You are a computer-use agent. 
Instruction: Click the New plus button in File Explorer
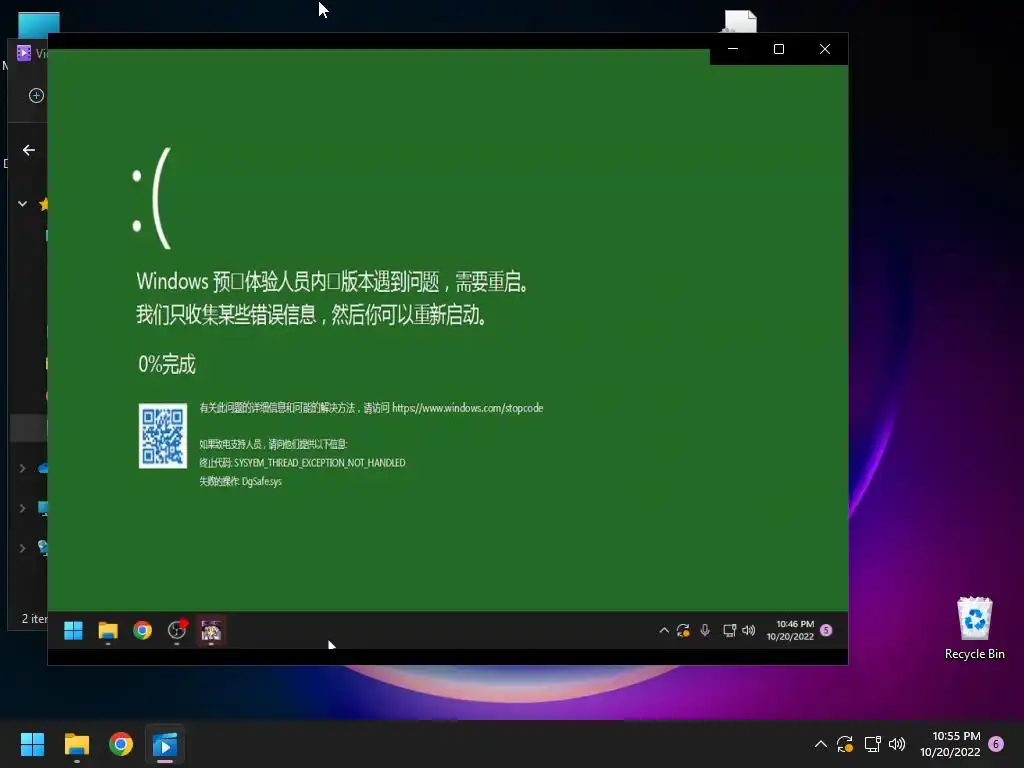point(36,95)
